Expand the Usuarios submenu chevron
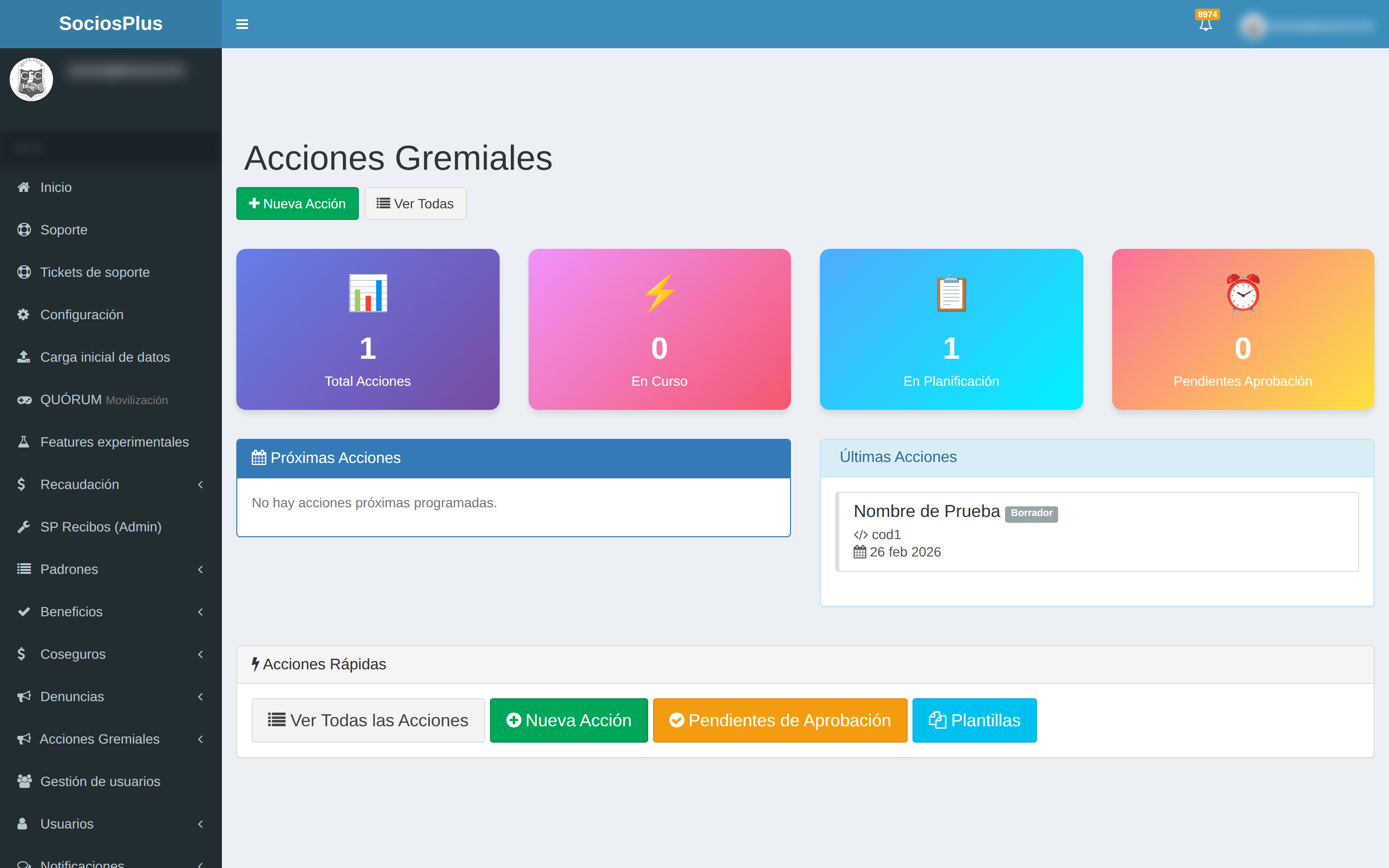Viewport: 1389px width, 868px height. click(x=200, y=825)
